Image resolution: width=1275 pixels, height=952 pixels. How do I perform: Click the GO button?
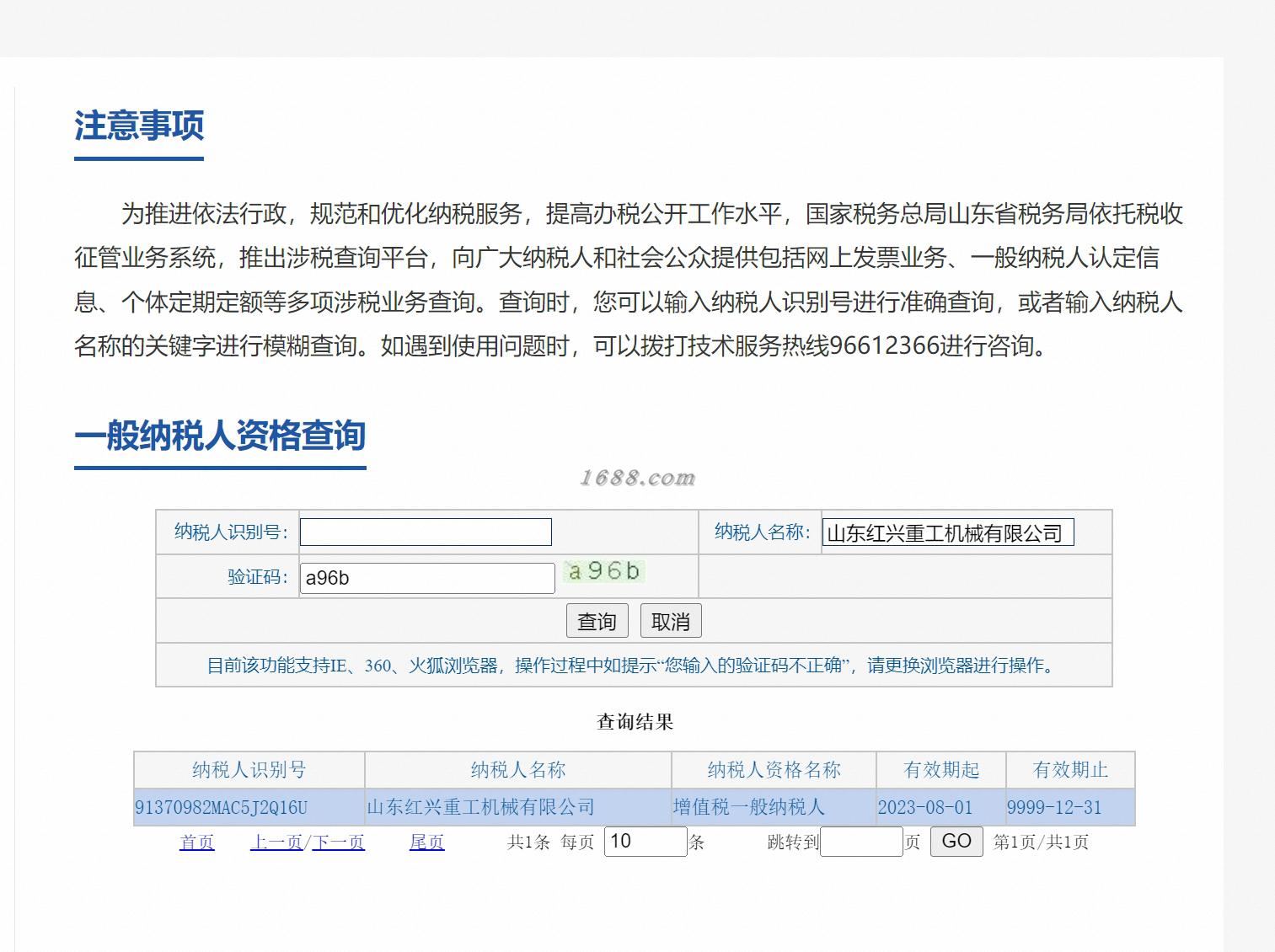click(956, 841)
